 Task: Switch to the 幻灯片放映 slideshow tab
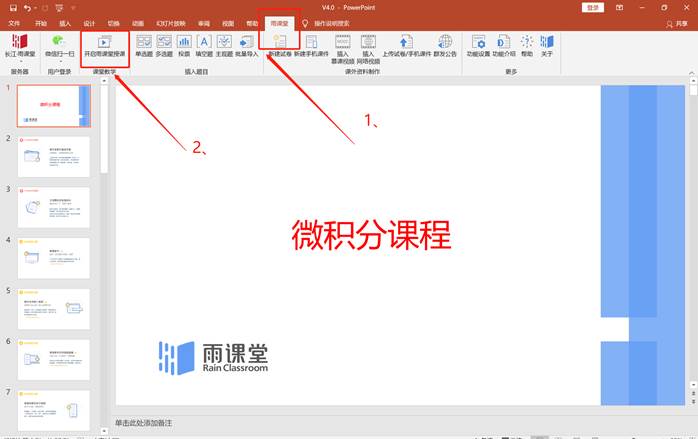(171, 23)
